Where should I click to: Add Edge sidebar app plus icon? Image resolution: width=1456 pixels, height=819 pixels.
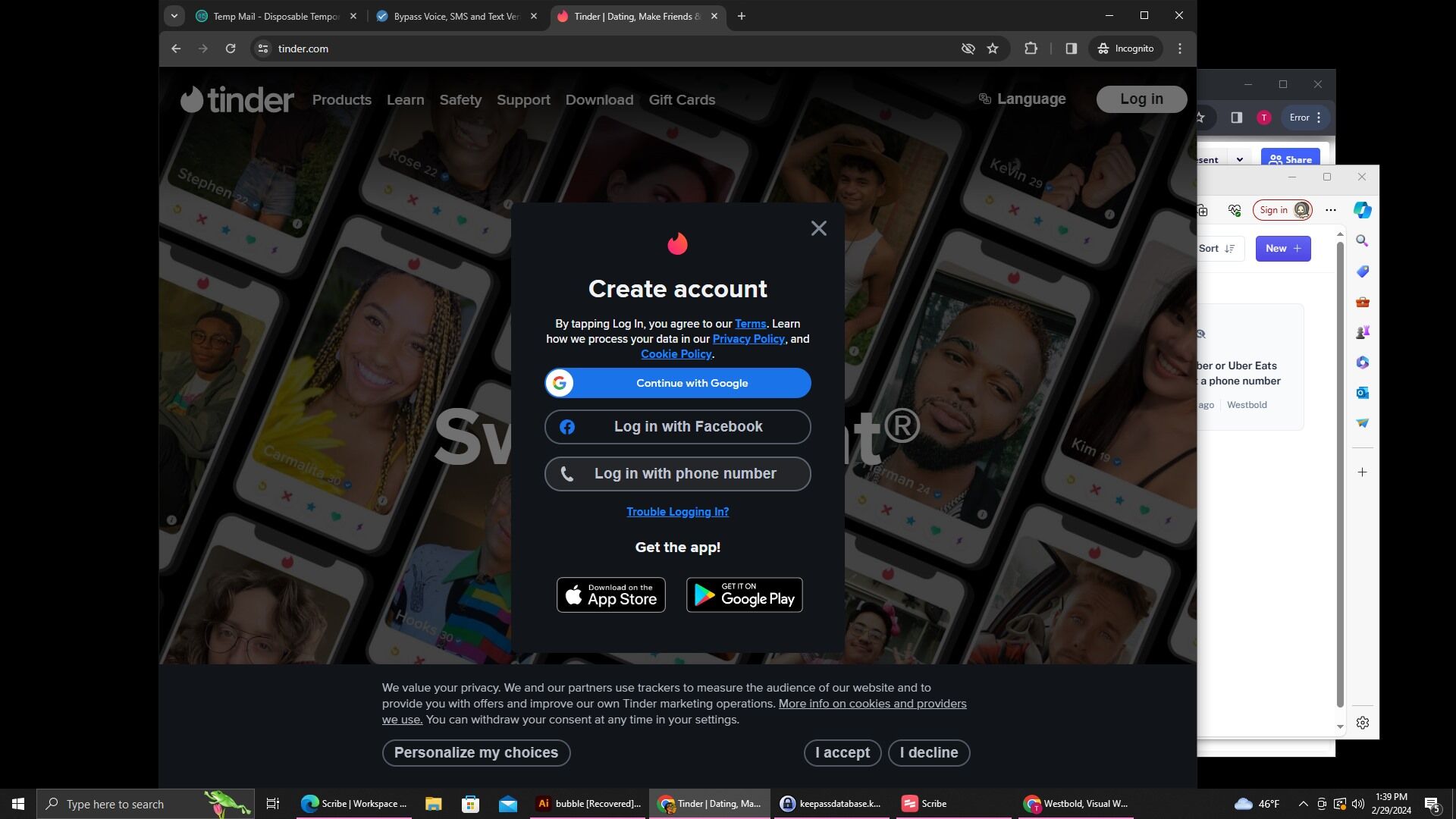coord(1363,472)
